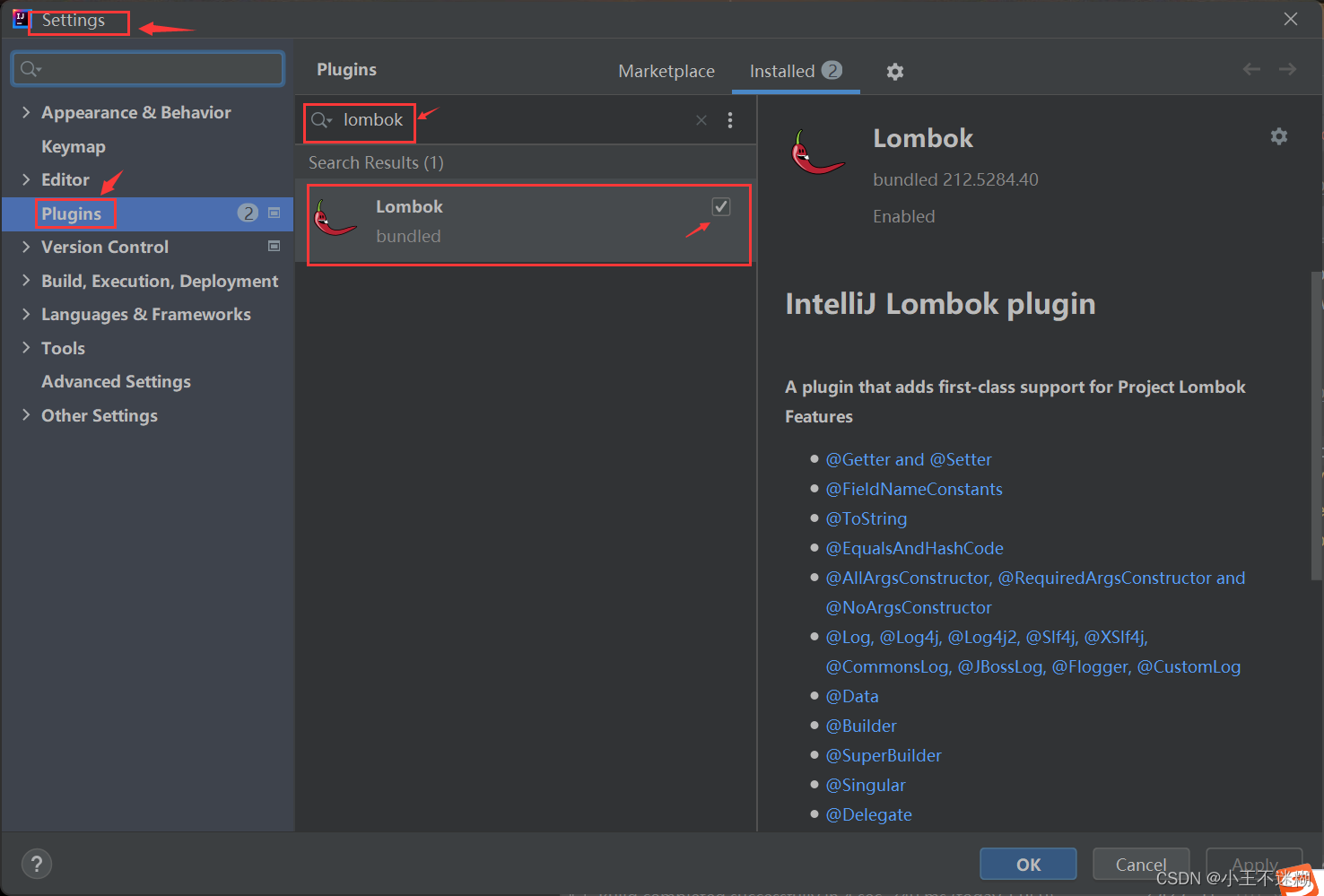Open the @EqualsAndHashCode link
This screenshot has width=1324, height=896.
914,548
